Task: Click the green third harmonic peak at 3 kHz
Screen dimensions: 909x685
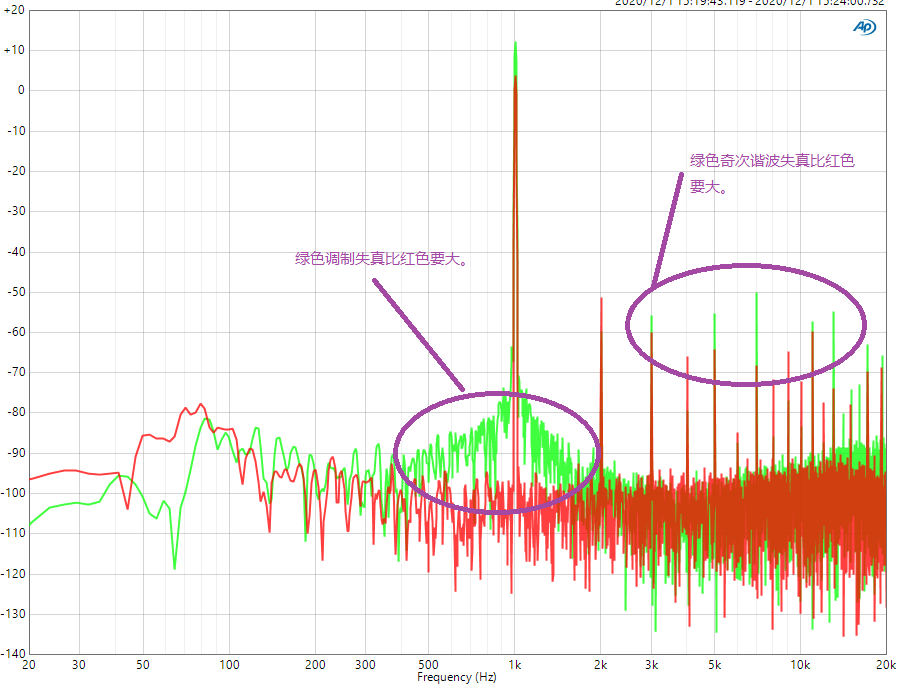Action: tap(652, 318)
